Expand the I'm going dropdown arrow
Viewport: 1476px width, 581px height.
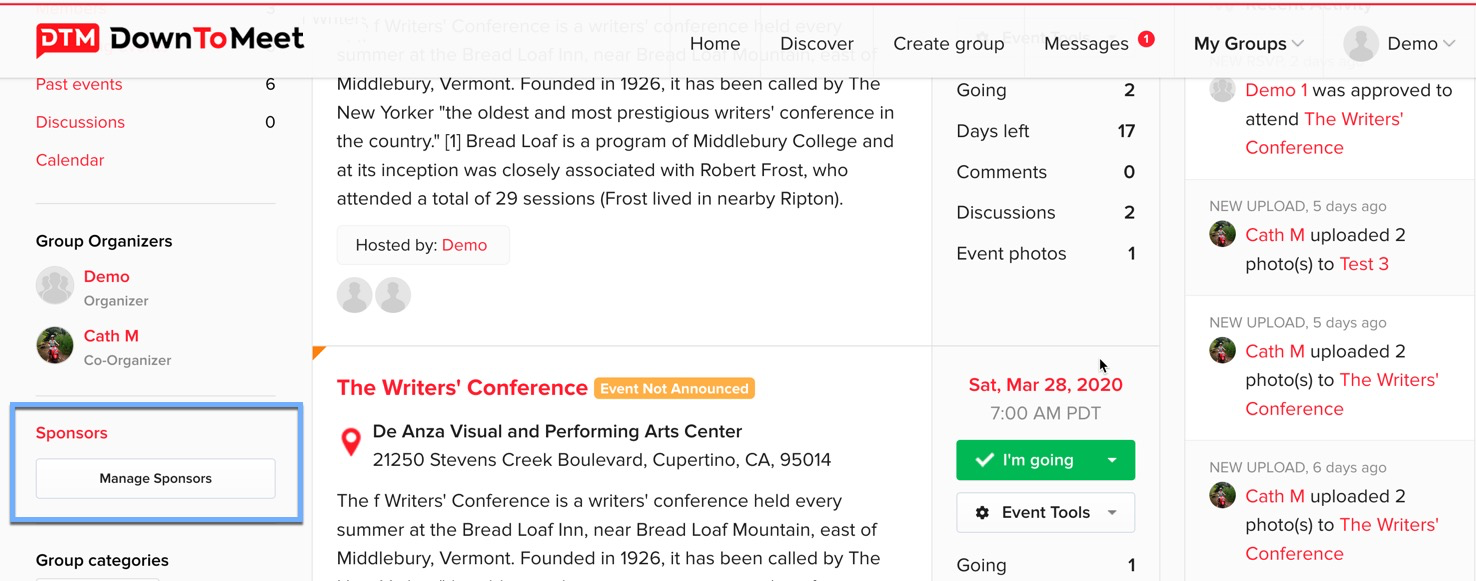(x=1112, y=460)
